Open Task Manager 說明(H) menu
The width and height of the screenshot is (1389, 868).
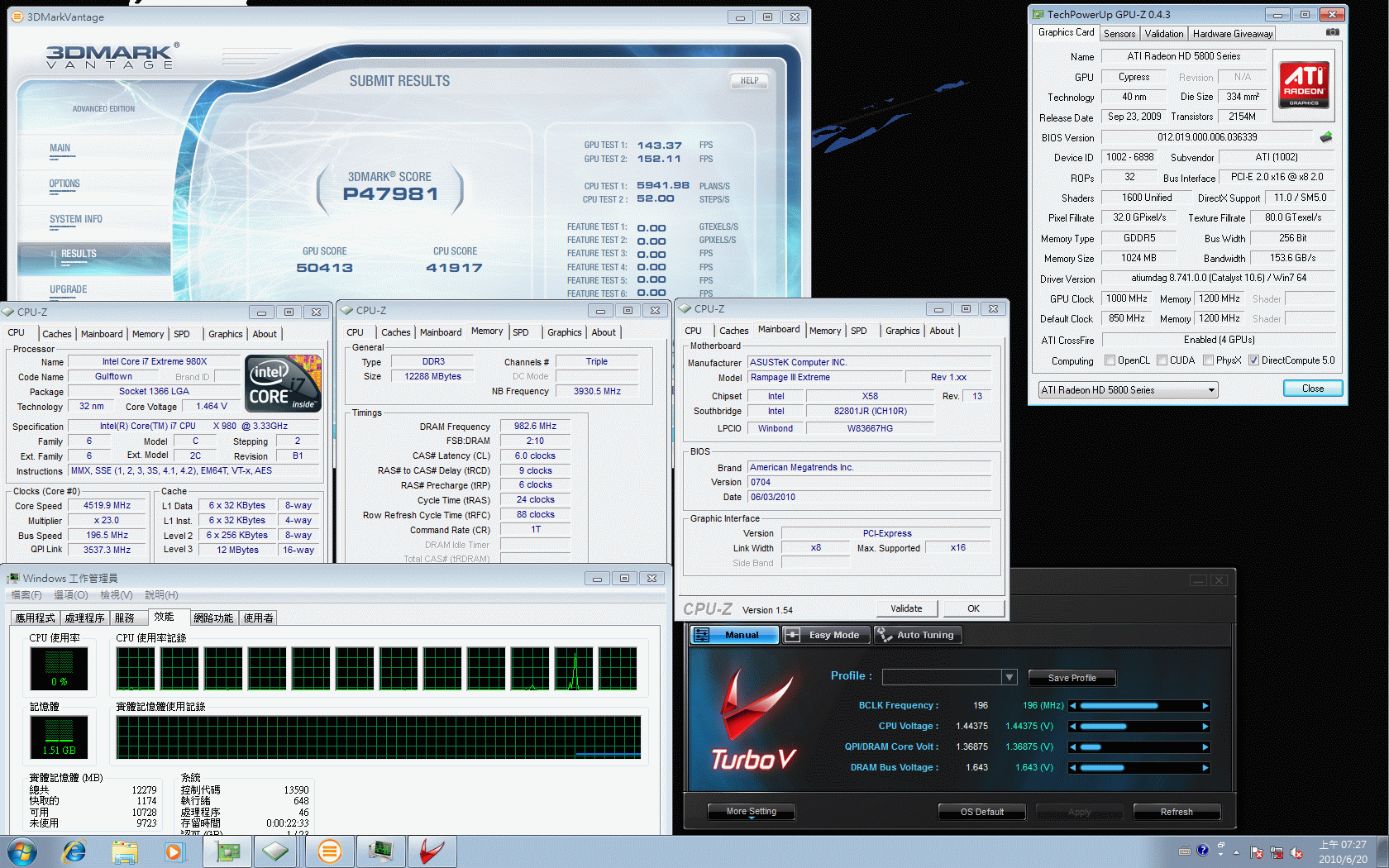161,595
